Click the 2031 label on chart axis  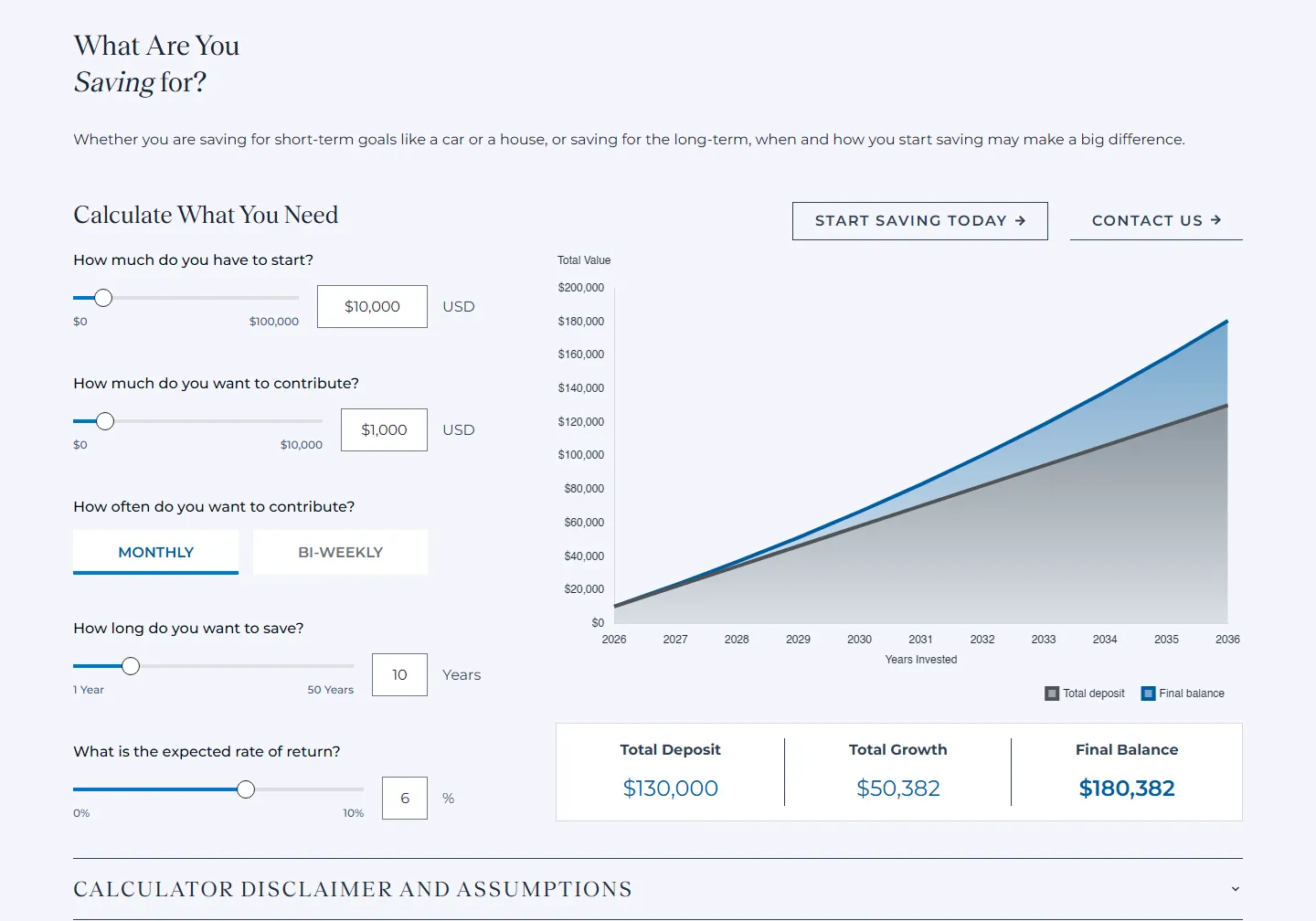[920, 640]
